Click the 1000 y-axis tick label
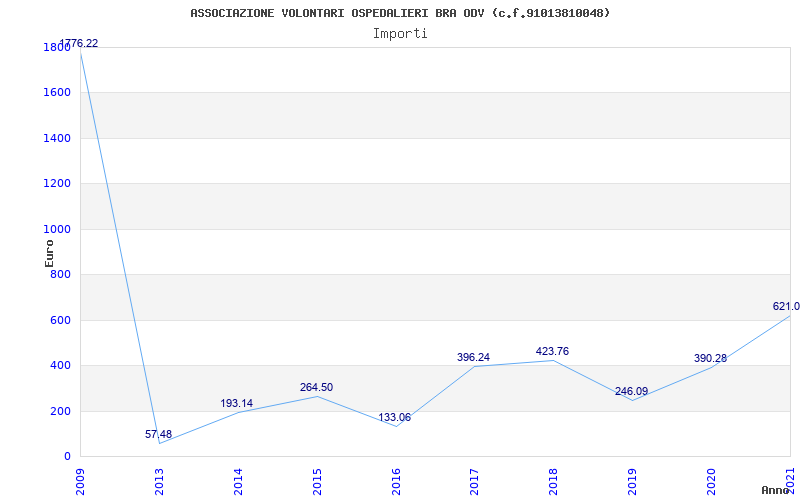 (x=57, y=230)
